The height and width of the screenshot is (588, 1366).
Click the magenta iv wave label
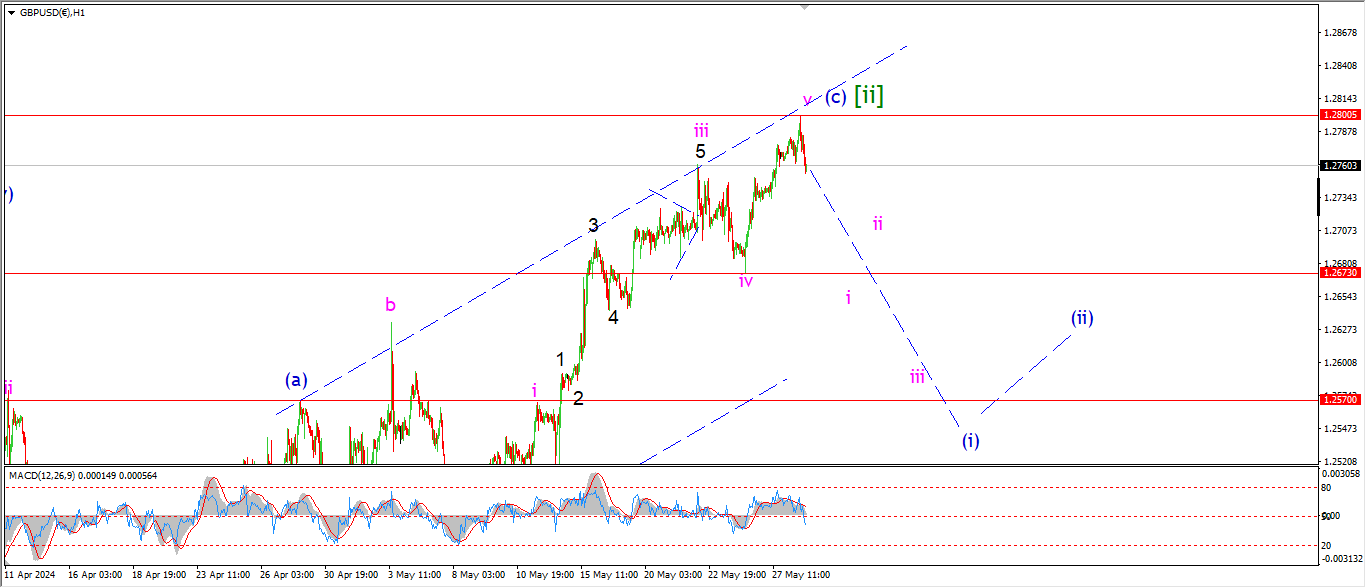coord(745,281)
